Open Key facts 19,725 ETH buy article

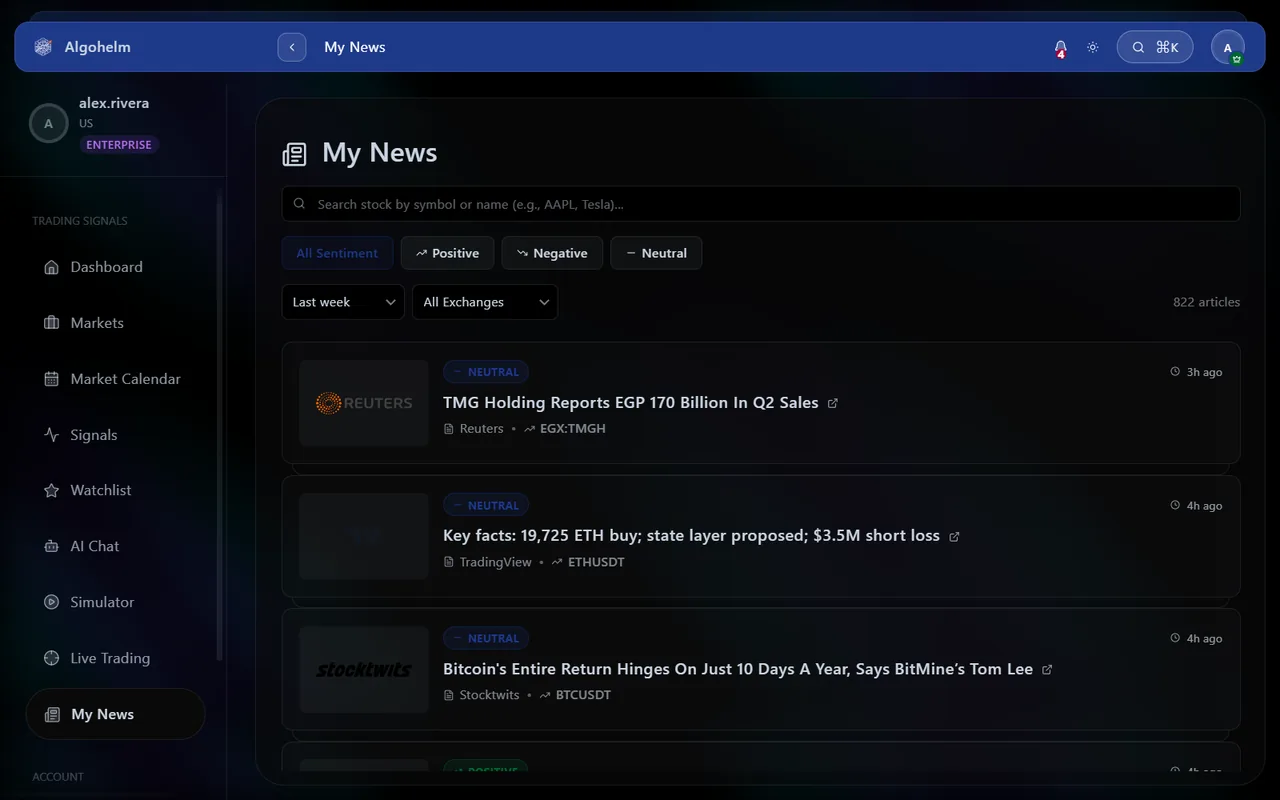coord(691,535)
